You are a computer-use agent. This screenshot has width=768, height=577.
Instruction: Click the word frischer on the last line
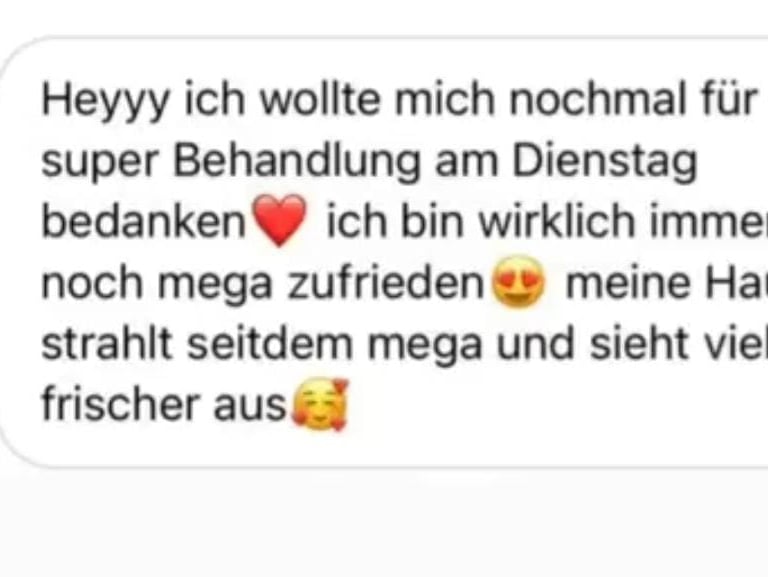tap(121, 404)
